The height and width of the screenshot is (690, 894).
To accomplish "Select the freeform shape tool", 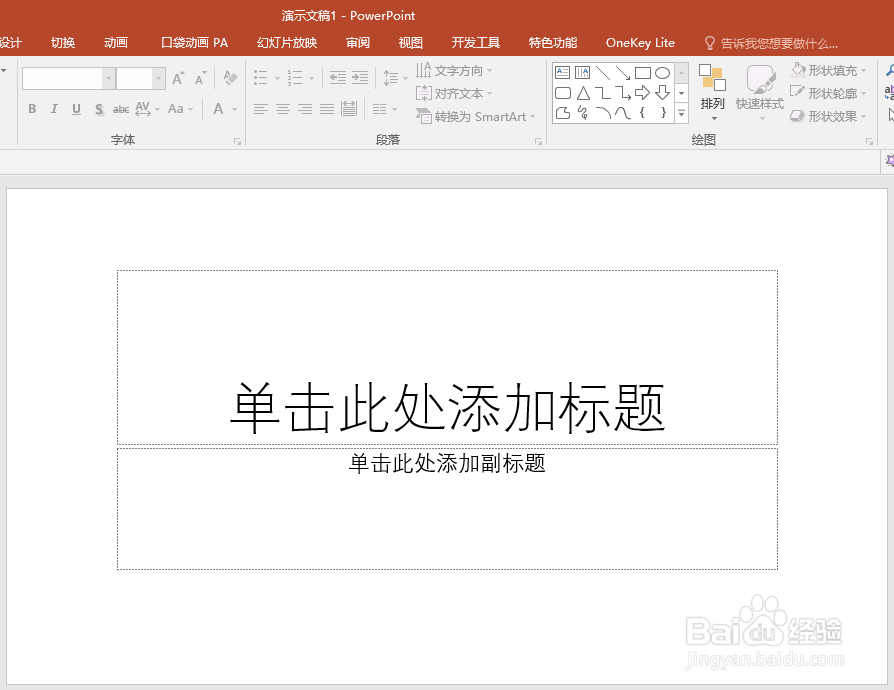I will tap(563, 112).
